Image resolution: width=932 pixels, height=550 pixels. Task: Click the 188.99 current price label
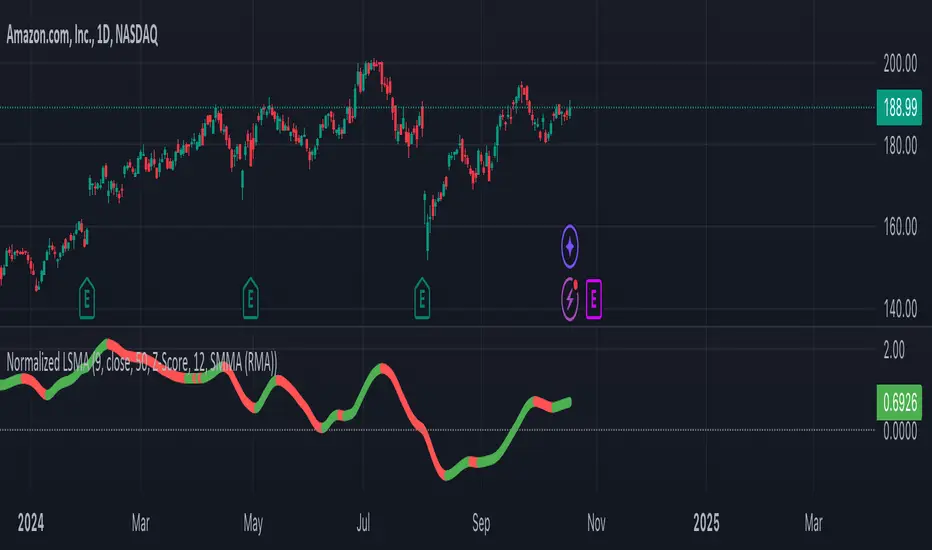pos(899,108)
